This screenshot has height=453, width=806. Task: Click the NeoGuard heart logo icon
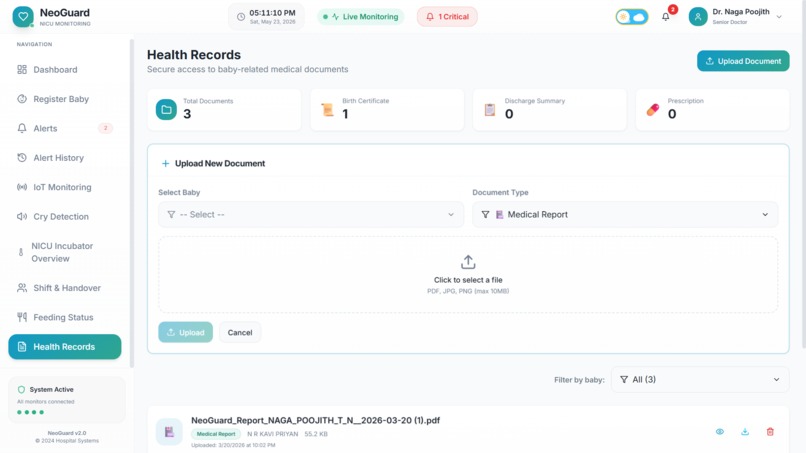23,17
